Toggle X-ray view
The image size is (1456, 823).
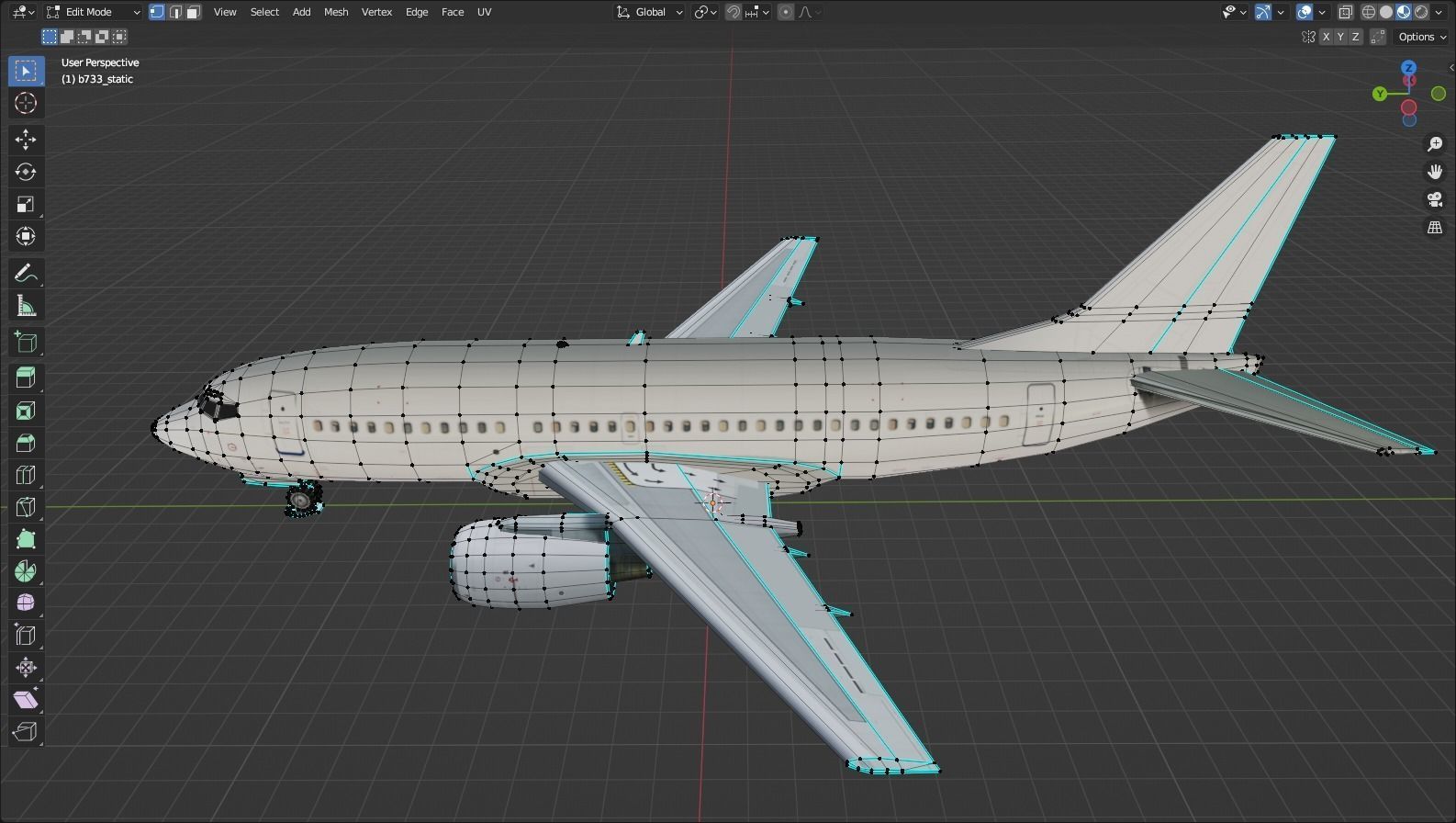click(x=1345, y=12)
